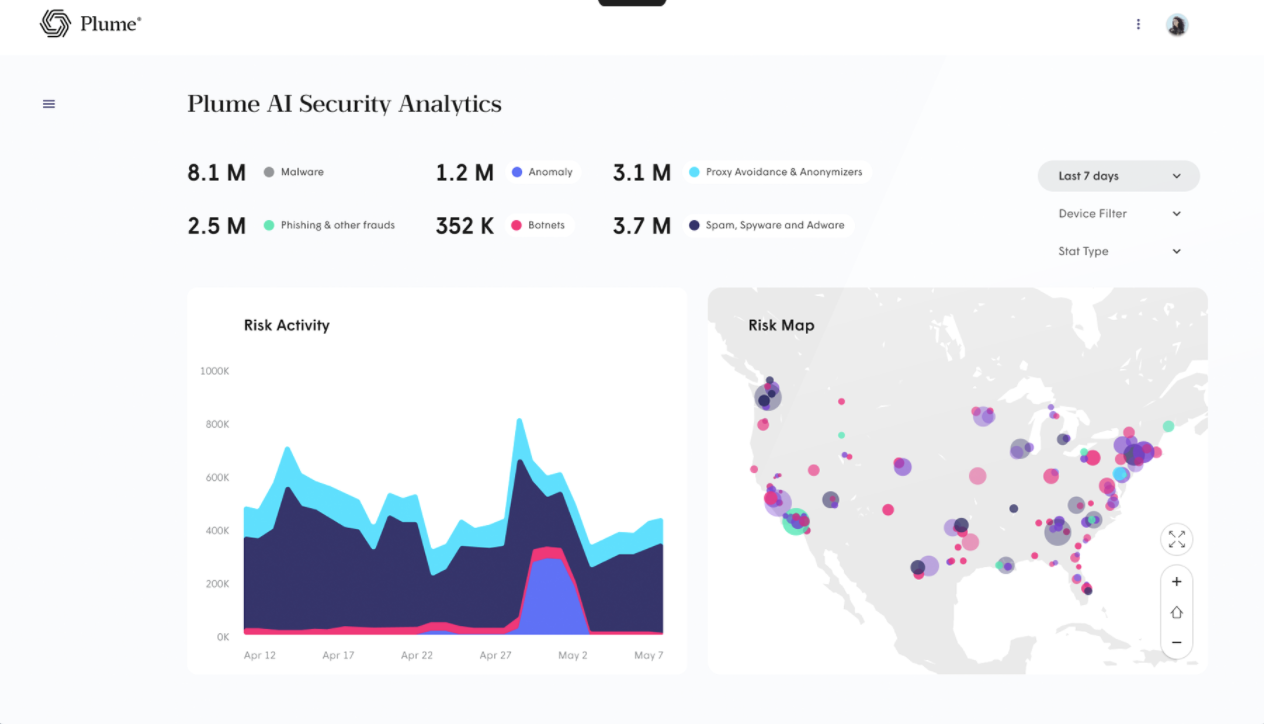Click the 3.7 M spam count

[642, 226]
